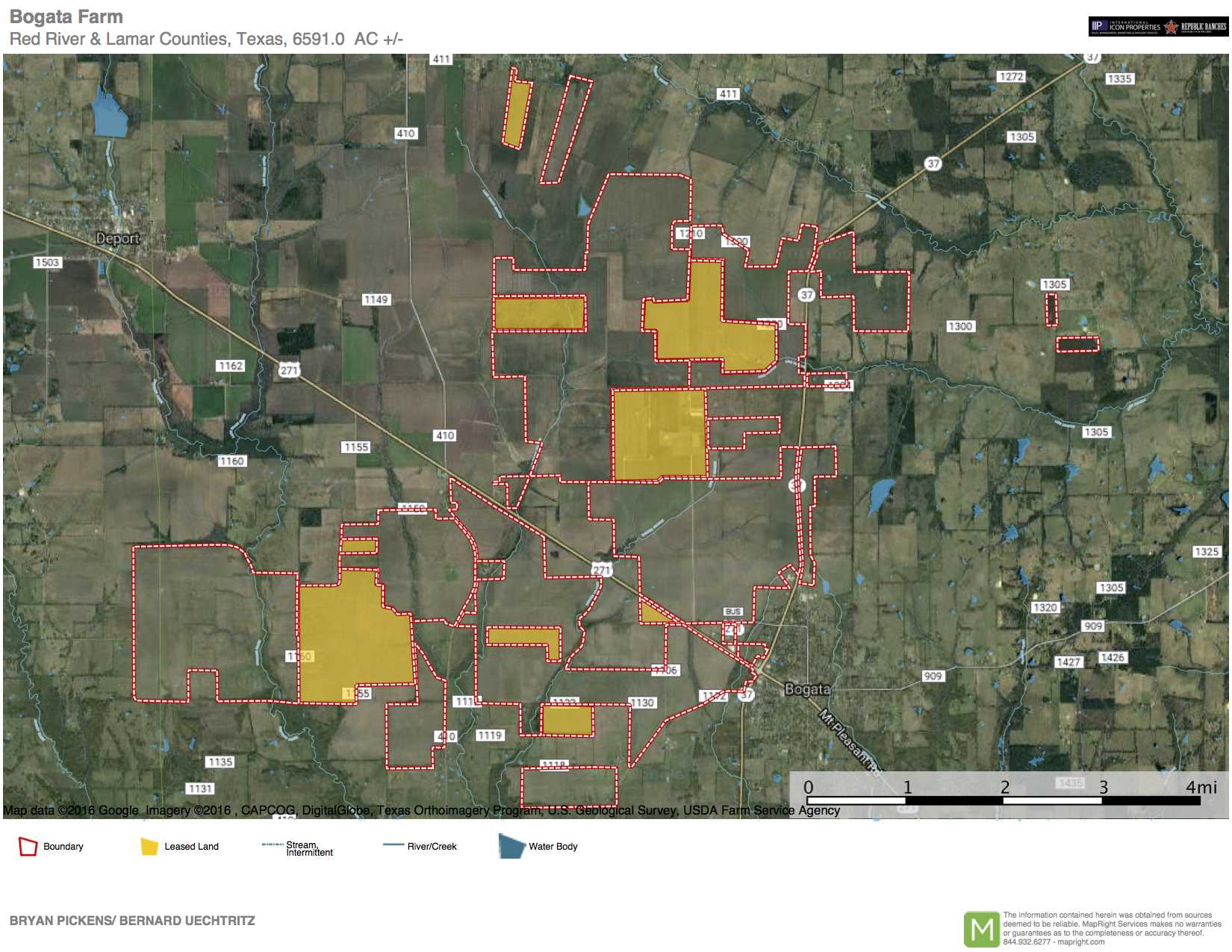
Task: Click the Bogata Farm title heading
Action: pos(66,16)
